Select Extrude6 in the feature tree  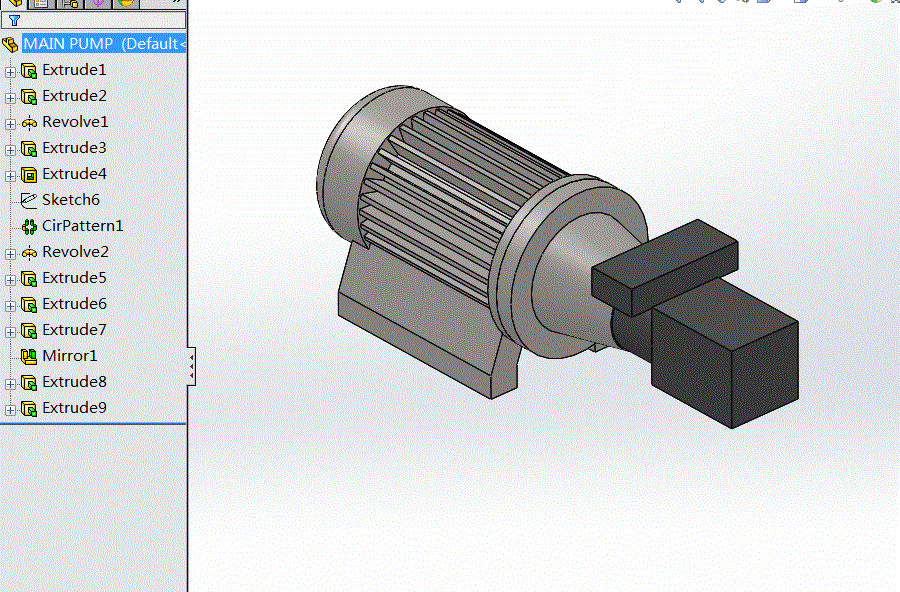click(x=74, y=304)
